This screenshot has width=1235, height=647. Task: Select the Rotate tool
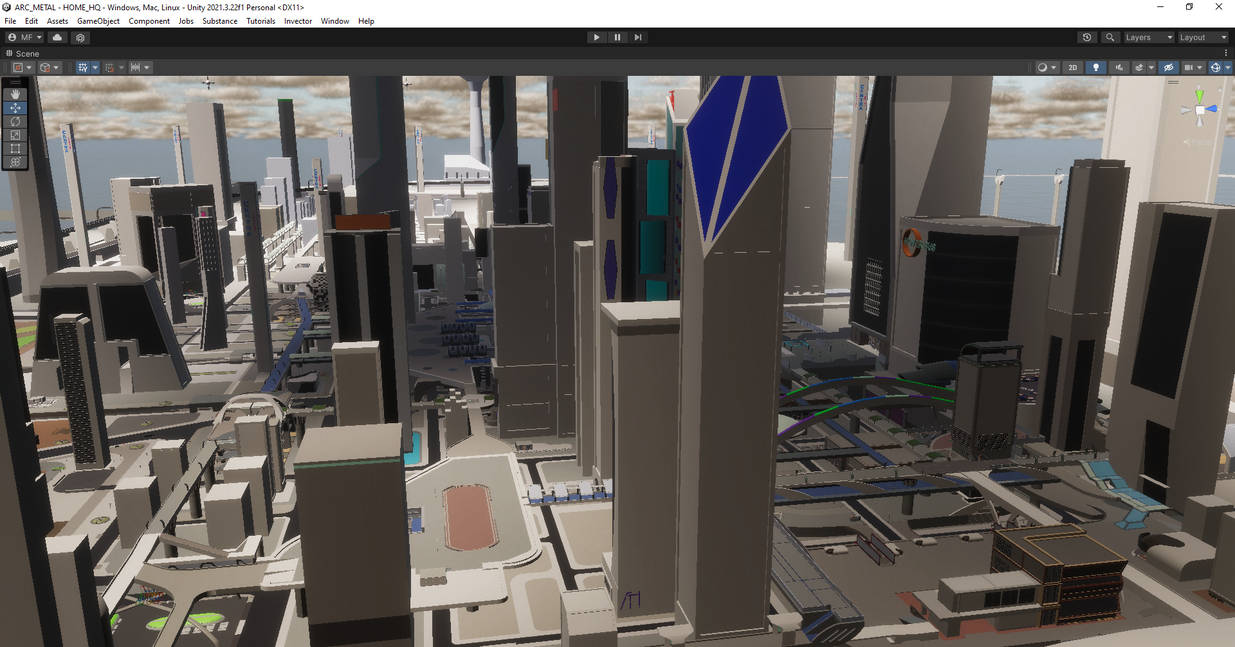tap(15, 121)
